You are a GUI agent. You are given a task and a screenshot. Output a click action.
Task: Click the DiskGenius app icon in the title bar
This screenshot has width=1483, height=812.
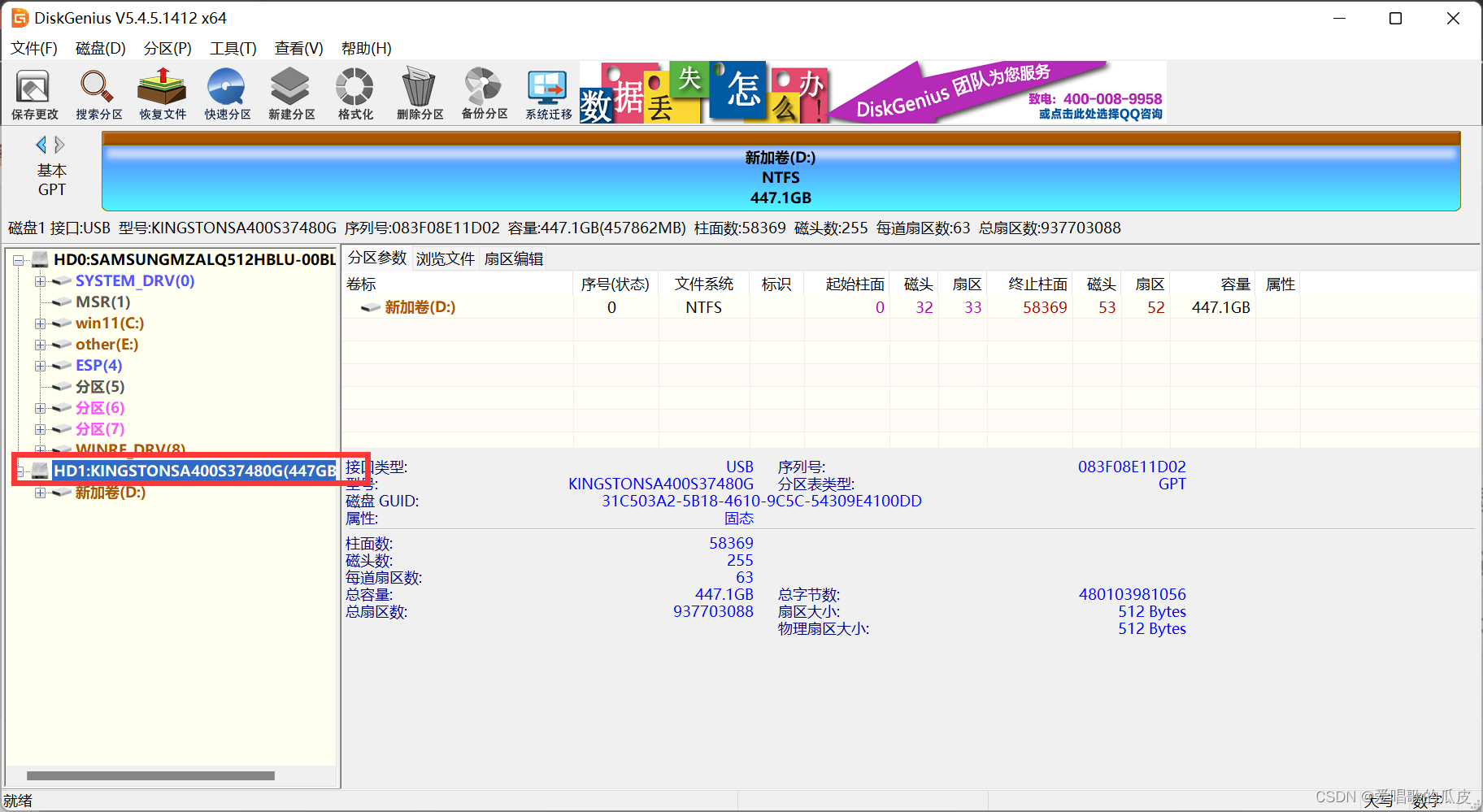tap(20, 18)
